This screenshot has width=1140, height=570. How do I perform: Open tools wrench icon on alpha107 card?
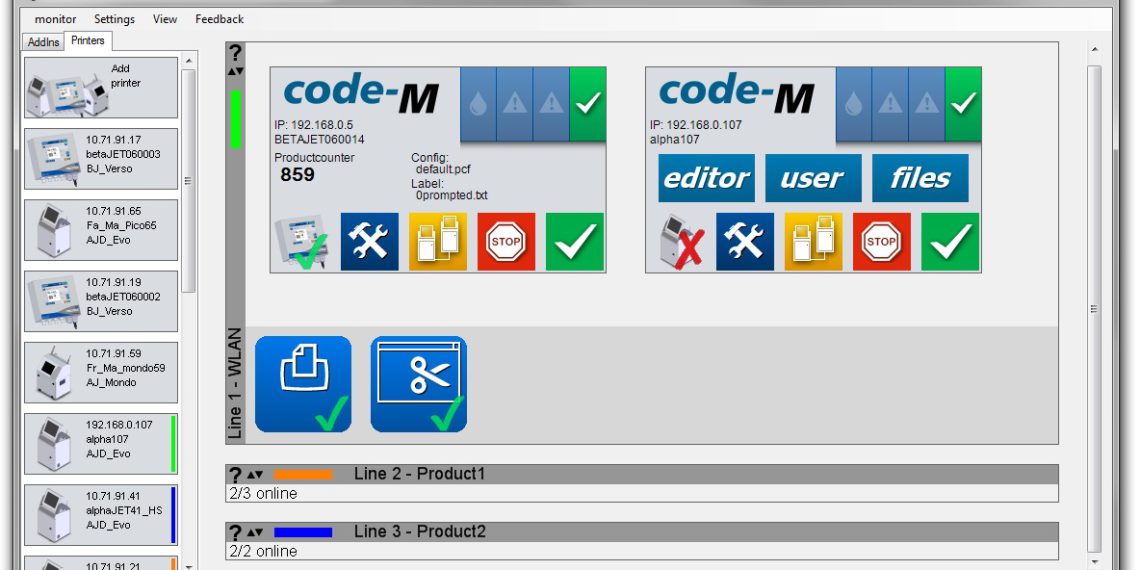744,241
